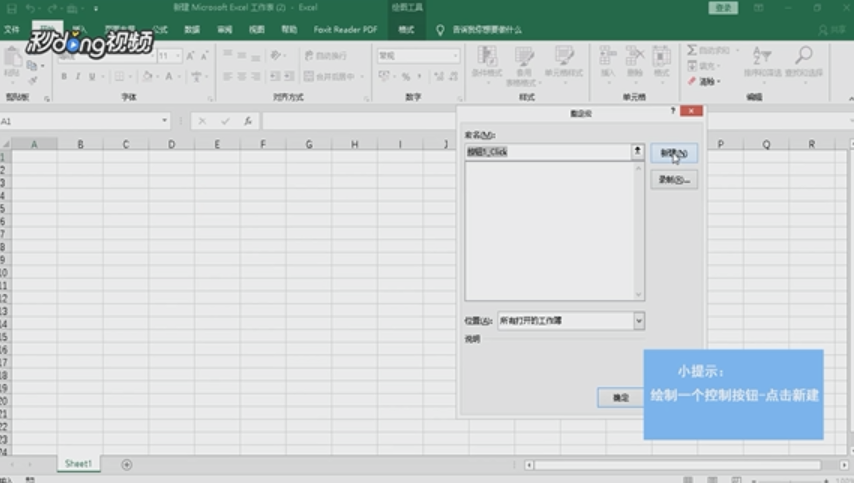
Task: Click the Increase Font Size icon
Action: [191, 56]
